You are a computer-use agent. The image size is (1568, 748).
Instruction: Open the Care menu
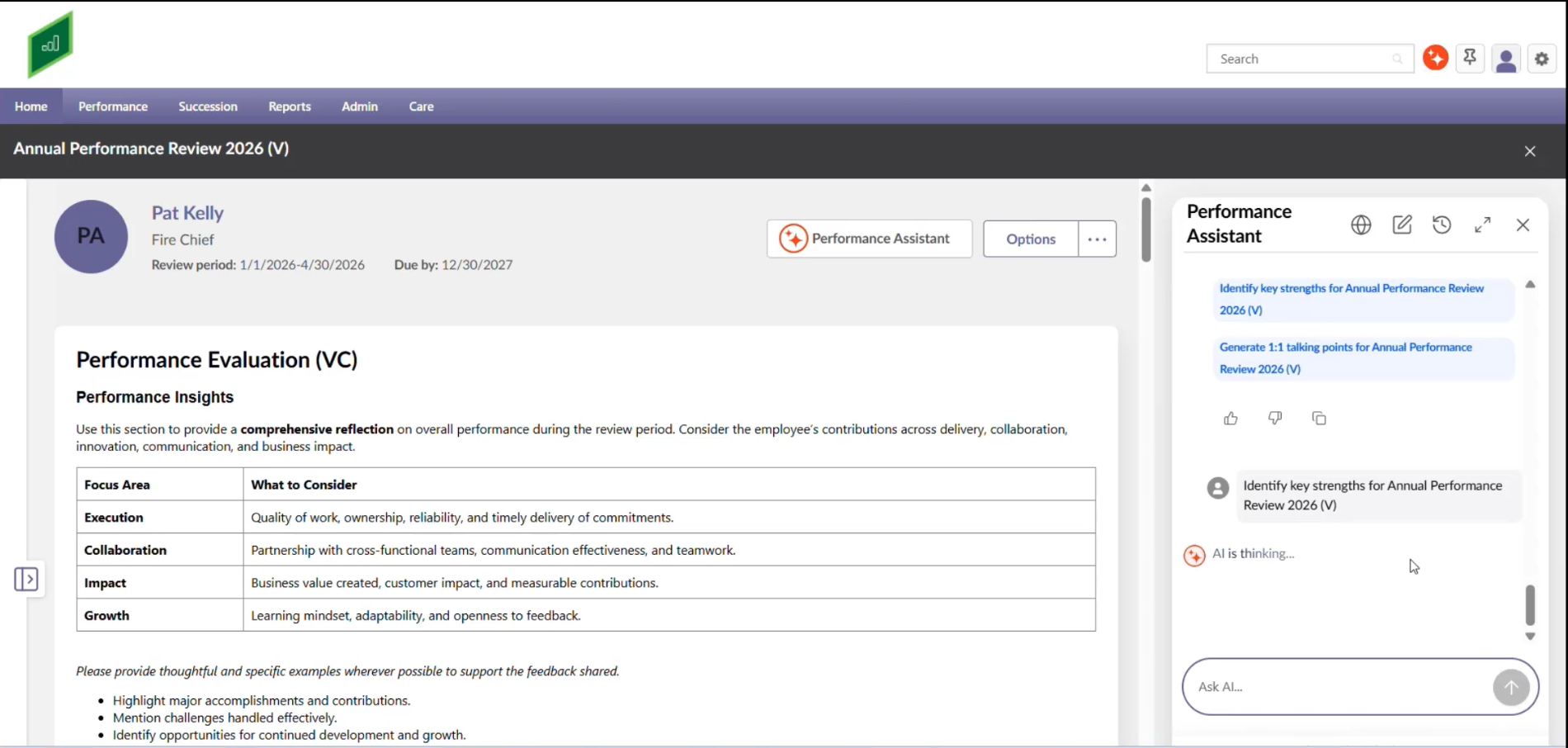421,107
